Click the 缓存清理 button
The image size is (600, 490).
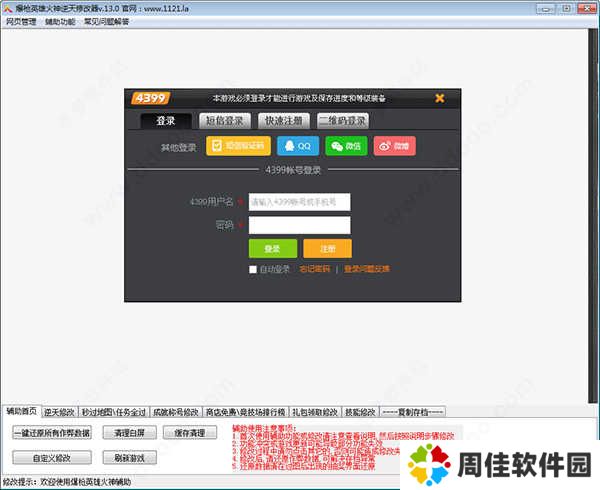[190, 433]
